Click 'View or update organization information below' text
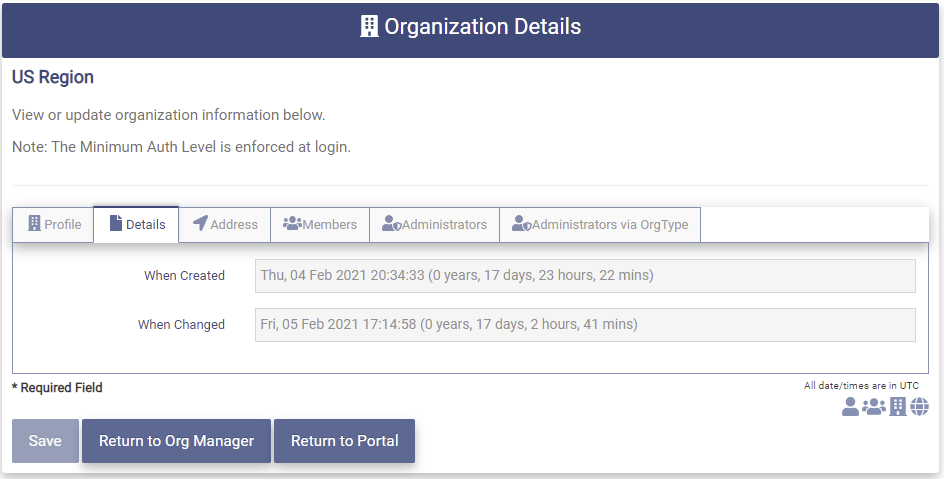The height and width of the screenshot is (479, 944). [x=169, y=115]
